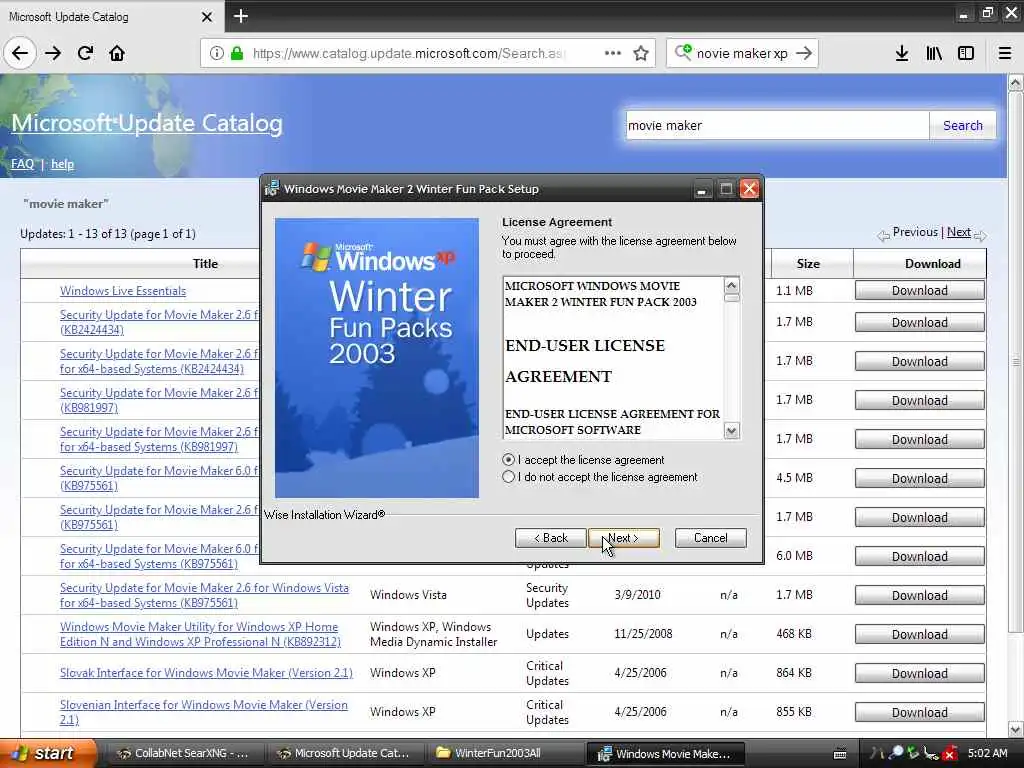Open the FAQ link
This screenshot has height=768, width=1024.
point(22,164)
